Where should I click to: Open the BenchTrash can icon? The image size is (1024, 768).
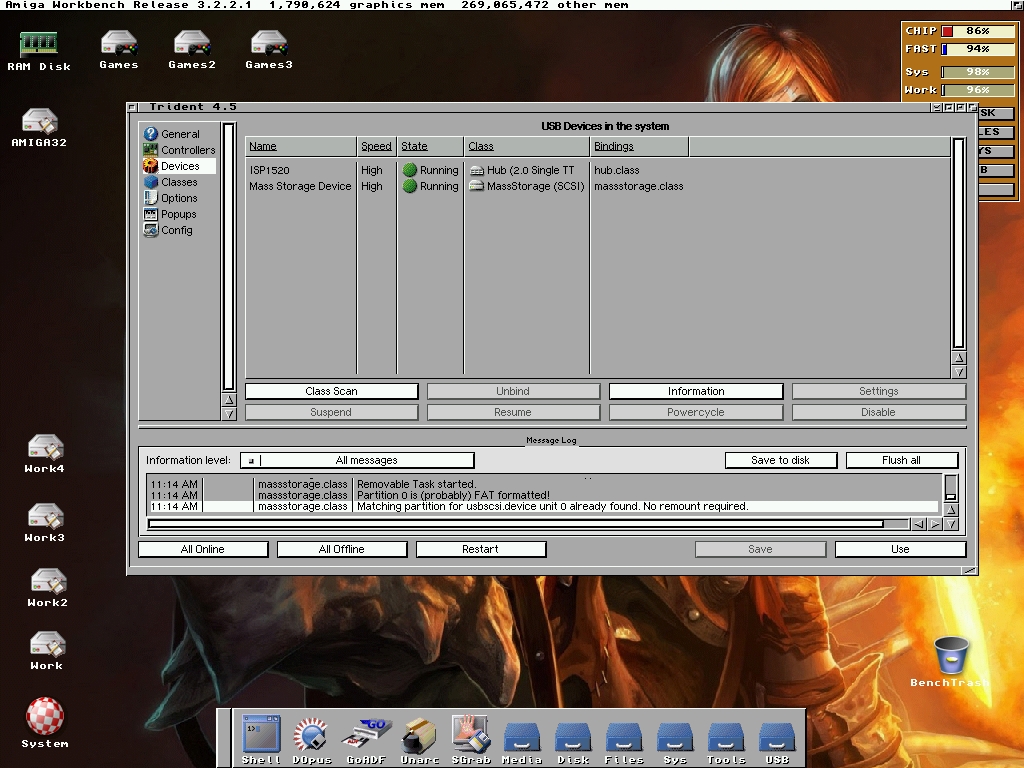[950, 662]
